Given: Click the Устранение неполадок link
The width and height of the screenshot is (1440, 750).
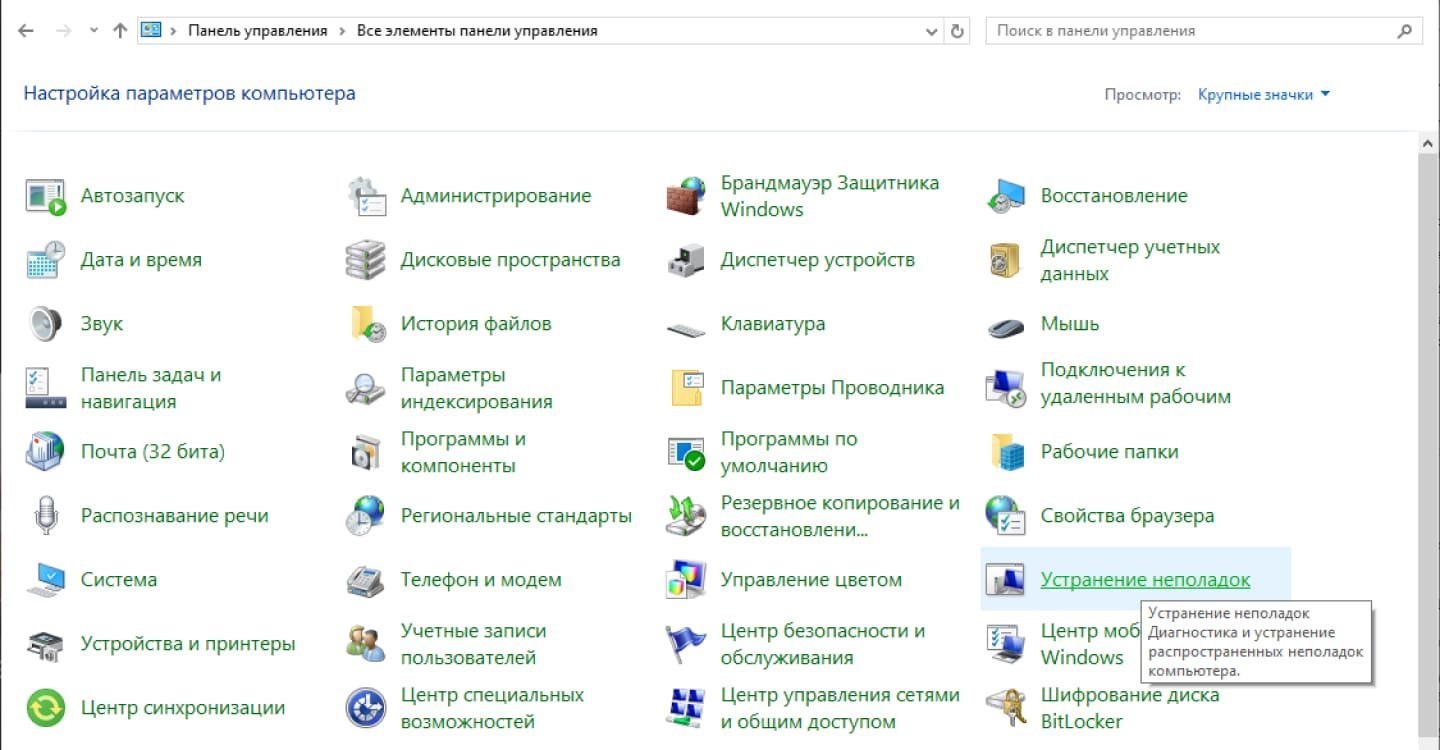Looking at the screenshot, I should click(1145, 580).
